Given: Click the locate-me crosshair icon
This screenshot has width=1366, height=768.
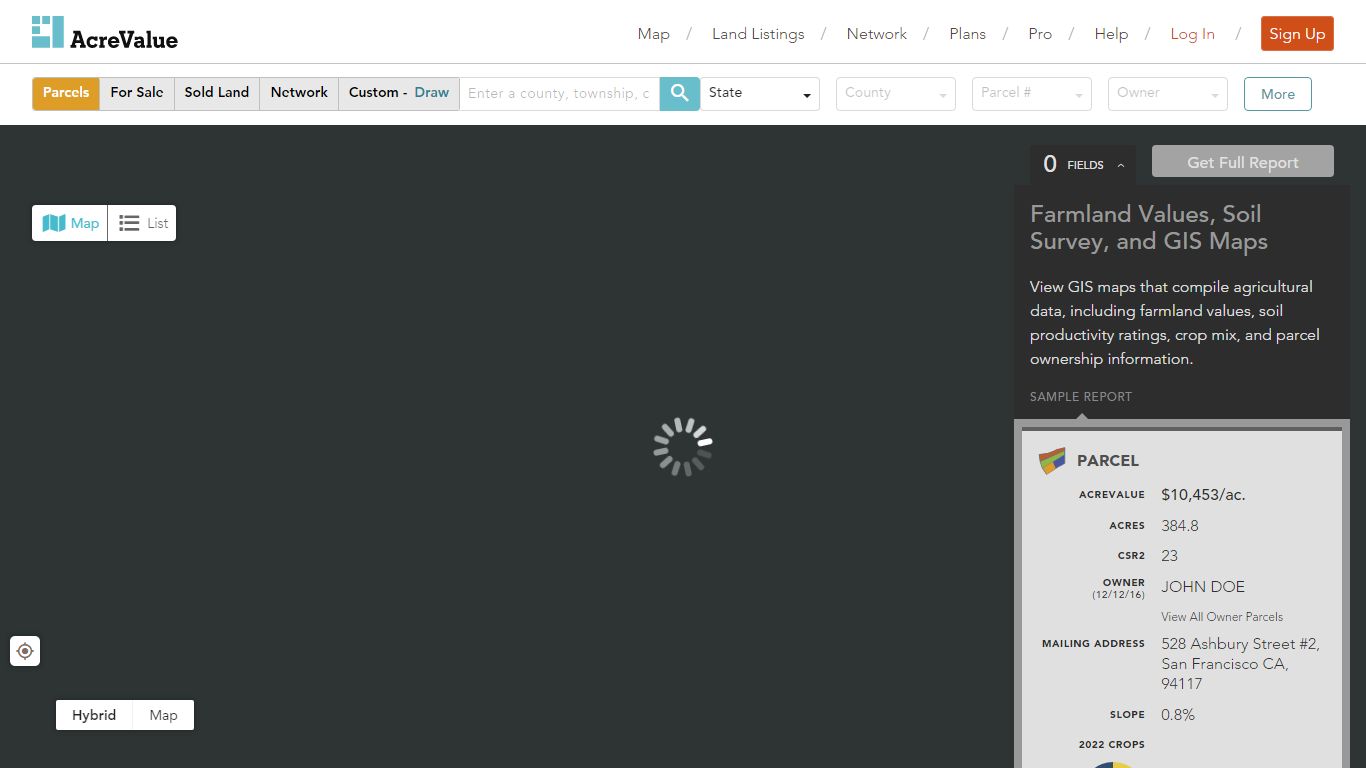Looking at the screenshot, I should click(x=25, y=651).
